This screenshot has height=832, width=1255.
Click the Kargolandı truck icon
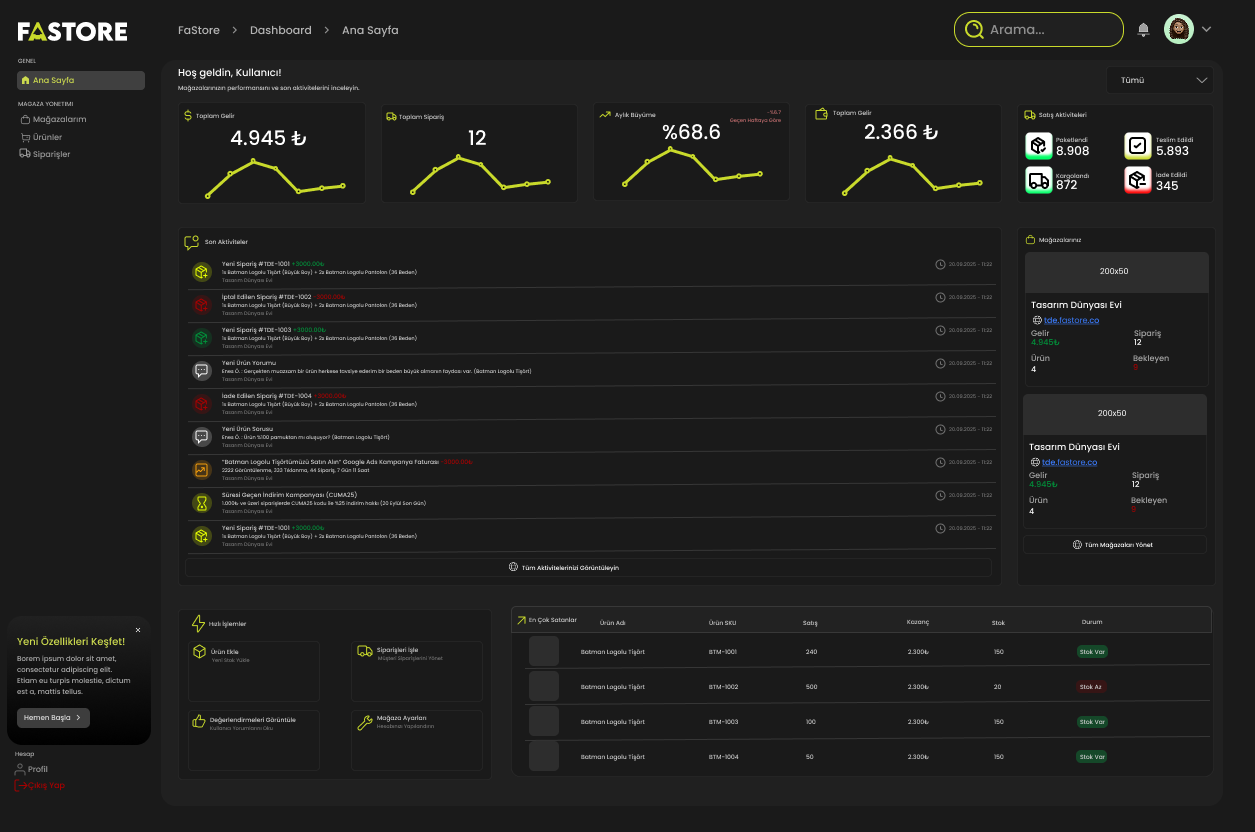click(x=1039, y=180)
